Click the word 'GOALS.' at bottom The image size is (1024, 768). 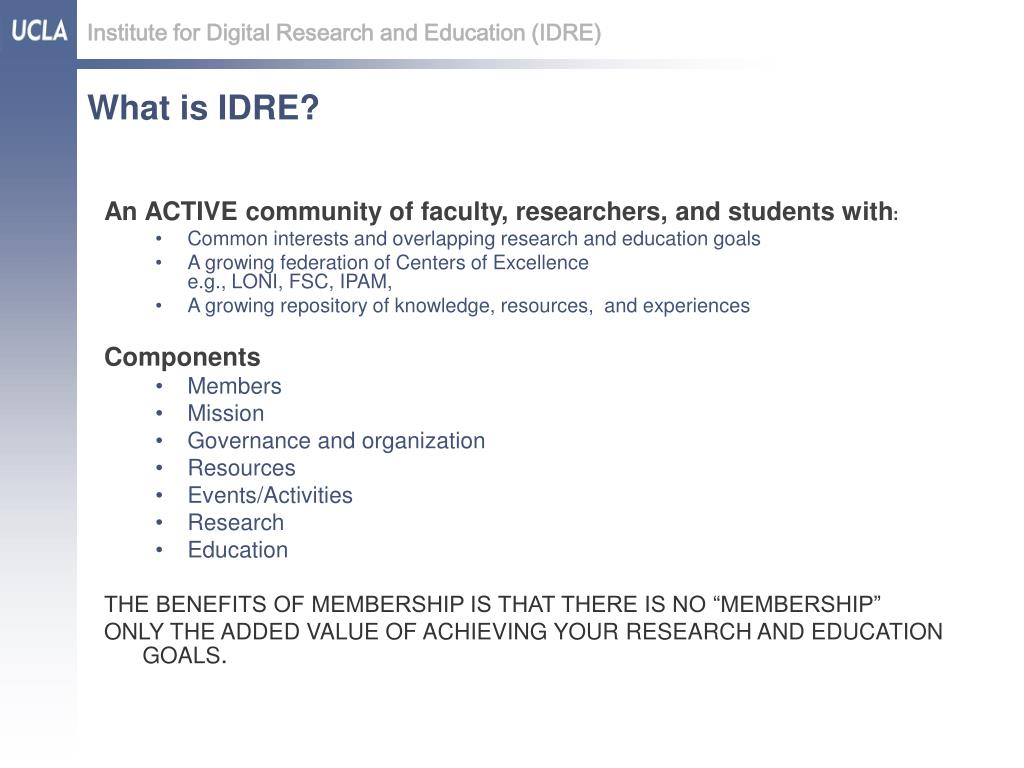tap(184, 656)
